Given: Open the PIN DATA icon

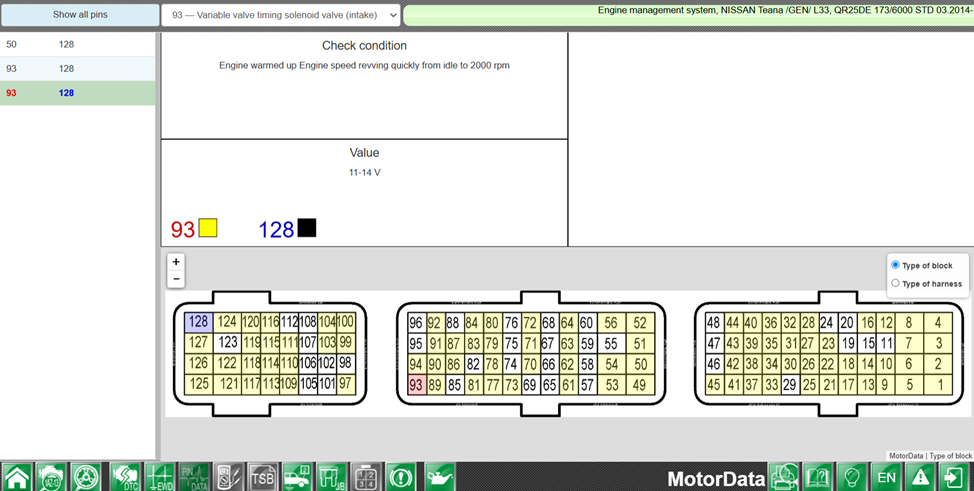Looking at the screenshot, I should [194, 477].
